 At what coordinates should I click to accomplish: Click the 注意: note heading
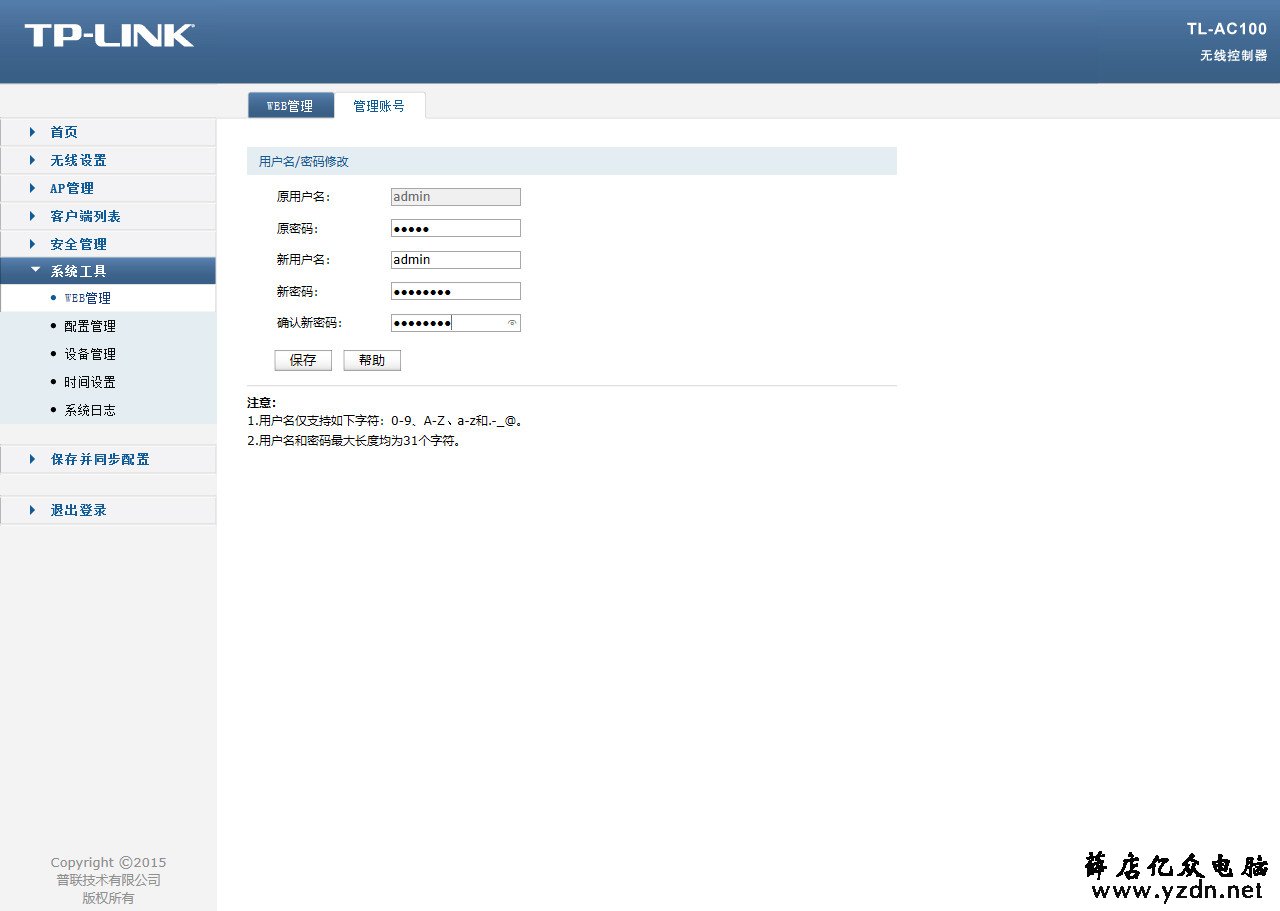262,403
